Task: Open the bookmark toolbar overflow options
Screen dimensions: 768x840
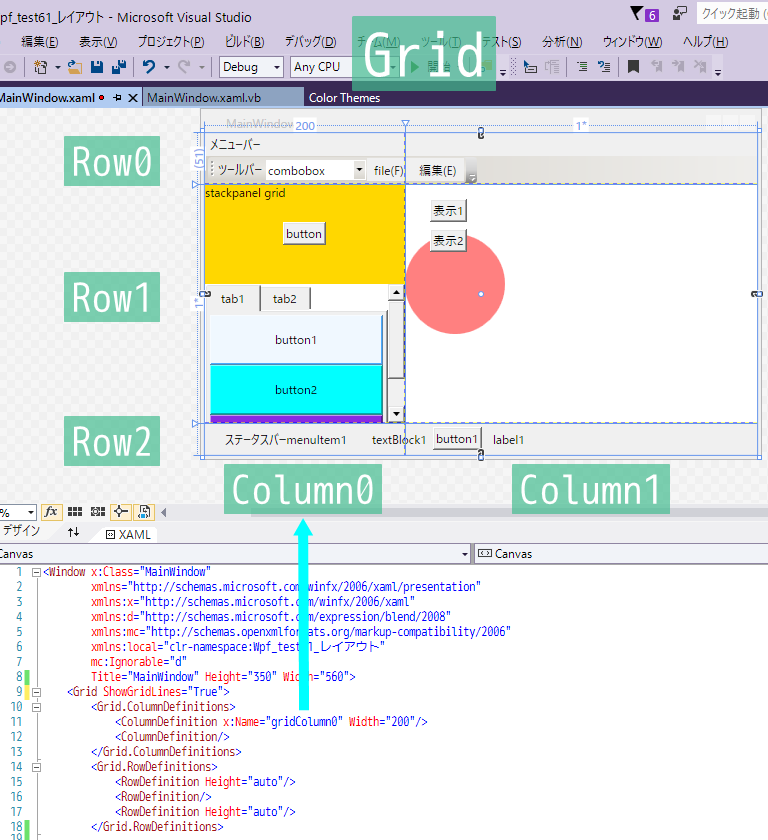Action: coord(718,72)
